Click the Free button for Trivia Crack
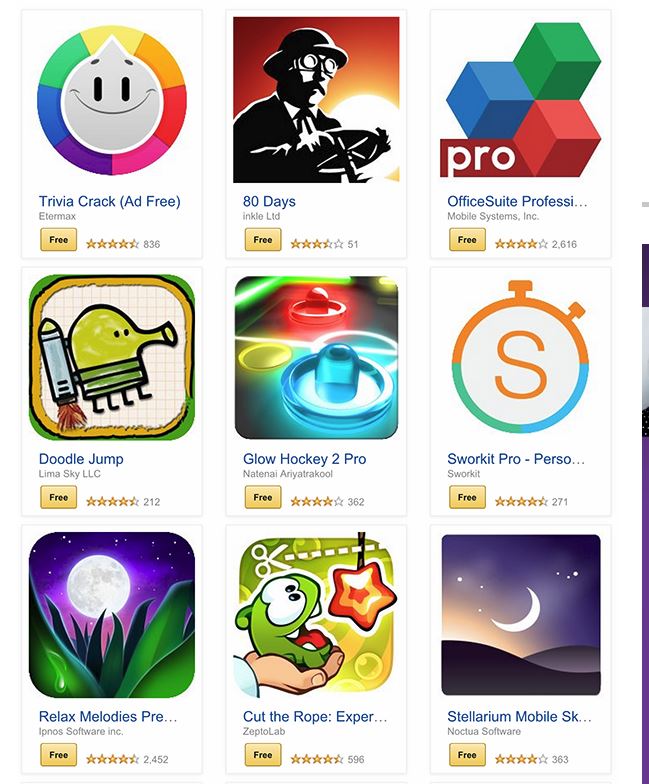The image size is (649, 784). pos(58,240)
